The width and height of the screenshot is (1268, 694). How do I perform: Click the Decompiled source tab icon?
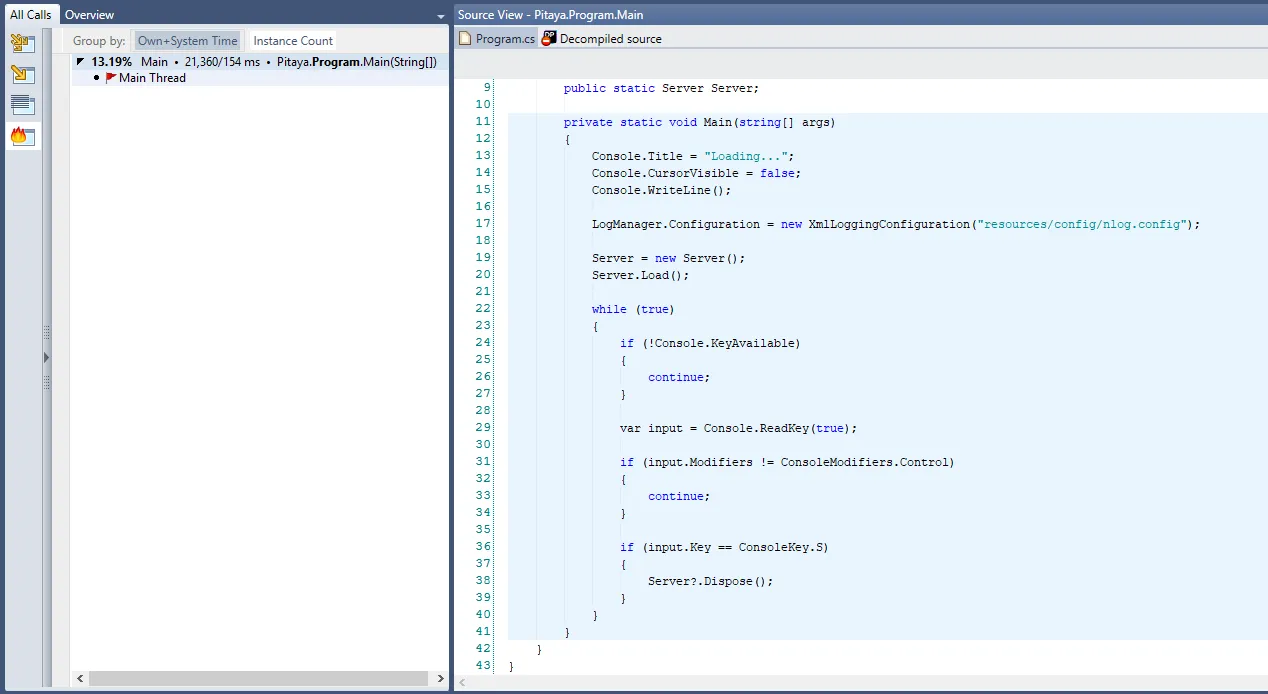(x=549, y=39)
